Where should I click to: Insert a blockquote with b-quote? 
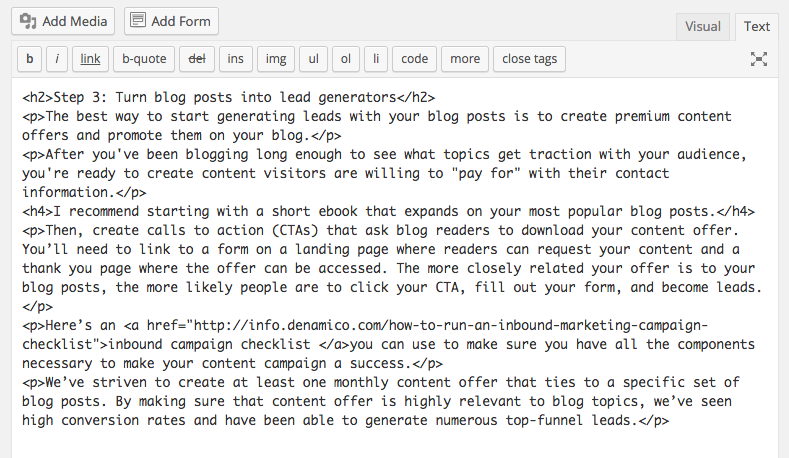(x=144, y=59)
